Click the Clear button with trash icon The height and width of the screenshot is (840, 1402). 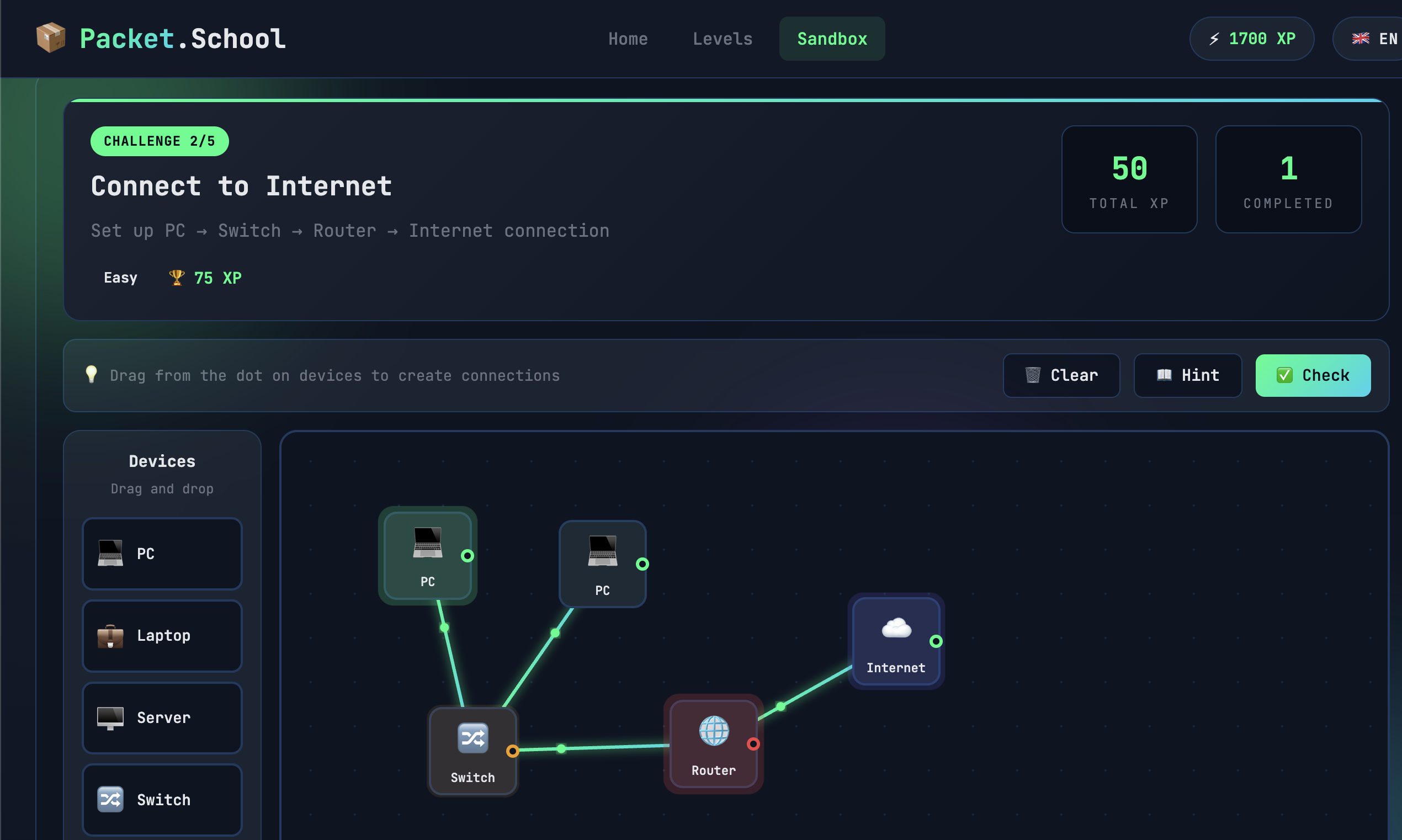[1061, 375]
